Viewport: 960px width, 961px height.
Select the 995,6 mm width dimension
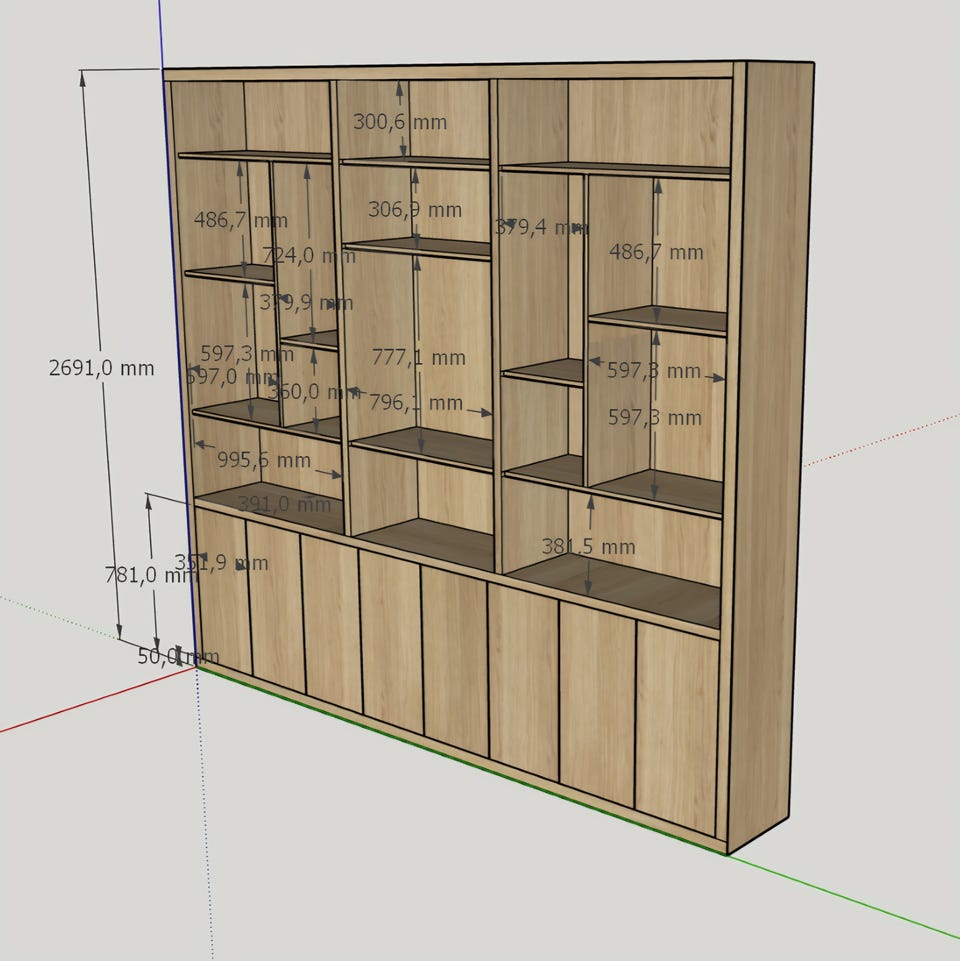[x=264, y=460]
